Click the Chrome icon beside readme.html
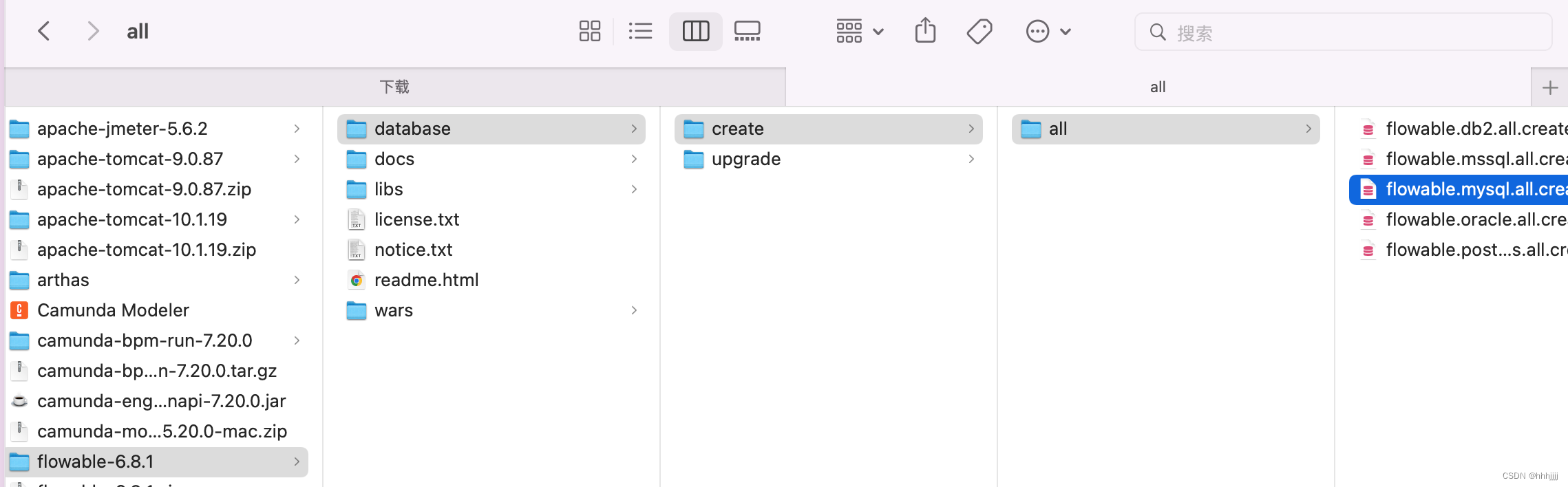The width and height of the screenshot is (1568, 487). pyautogui.click(x=357, y=280)
